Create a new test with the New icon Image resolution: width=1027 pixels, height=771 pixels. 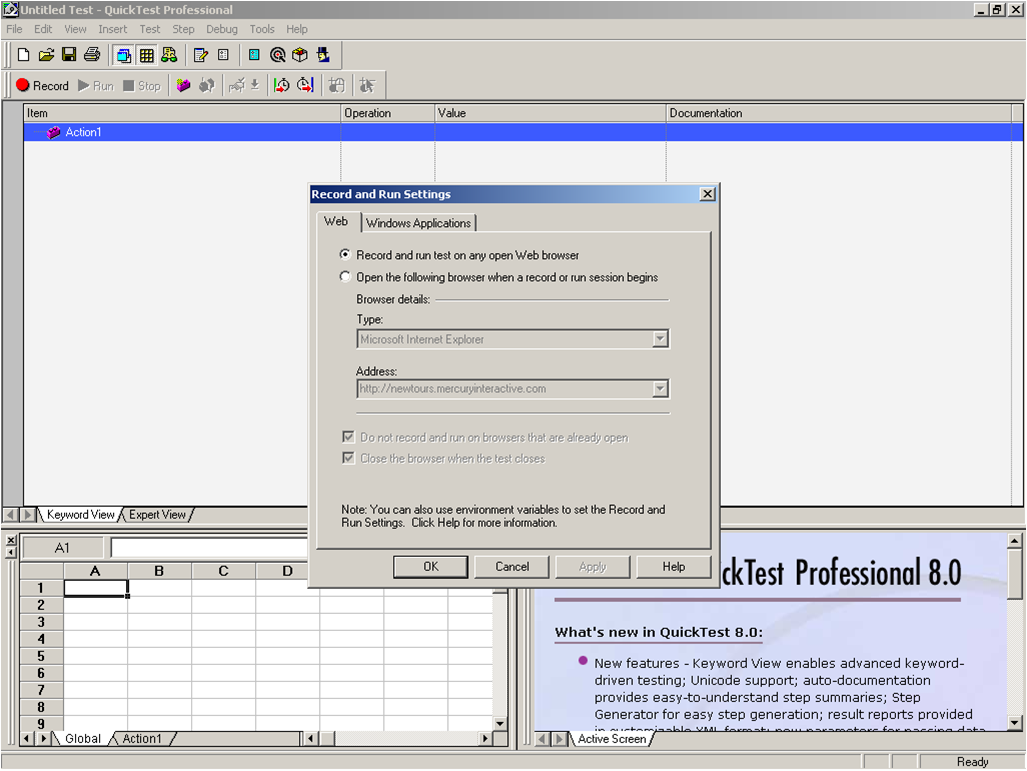[24, 55]
